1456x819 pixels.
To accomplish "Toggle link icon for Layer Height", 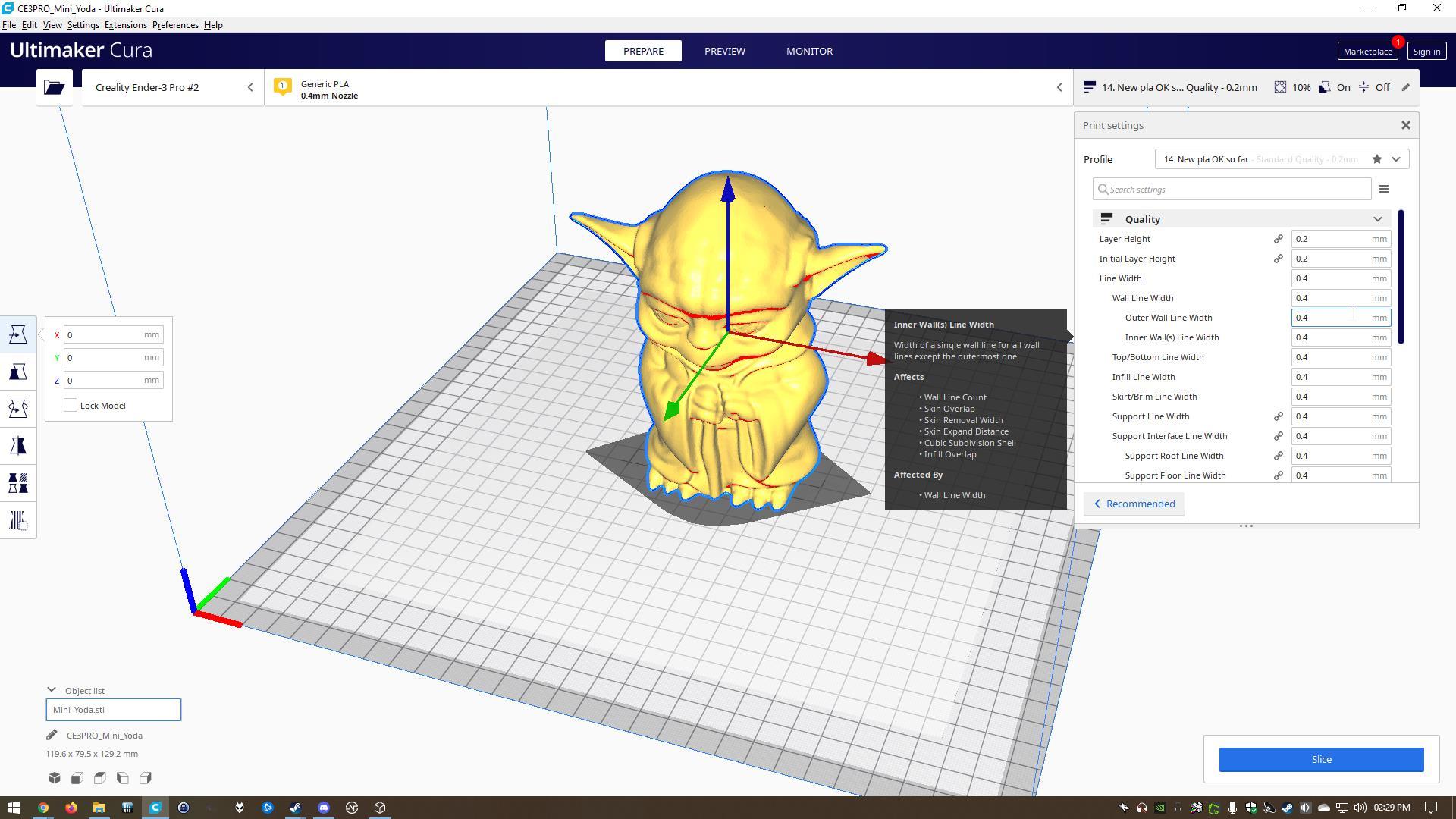I will pyautogui.click(x=1278, y=239).
